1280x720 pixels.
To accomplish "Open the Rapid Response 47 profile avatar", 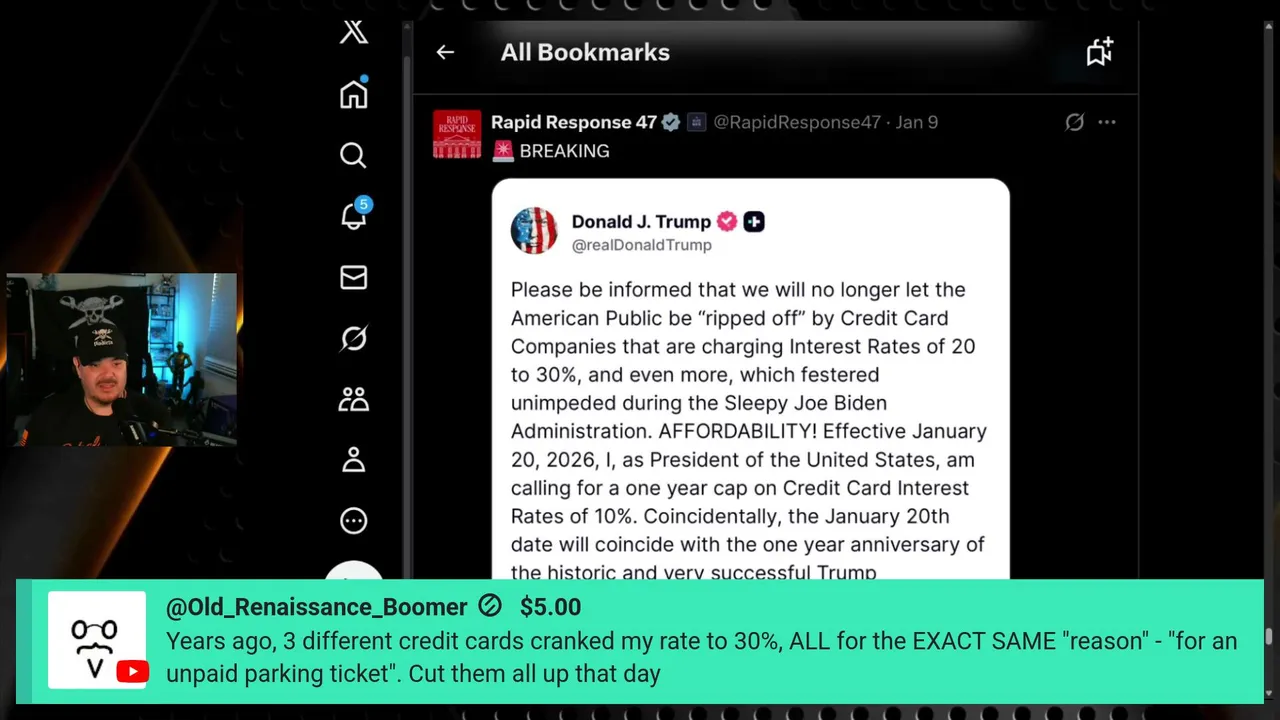I will [457, 134].
